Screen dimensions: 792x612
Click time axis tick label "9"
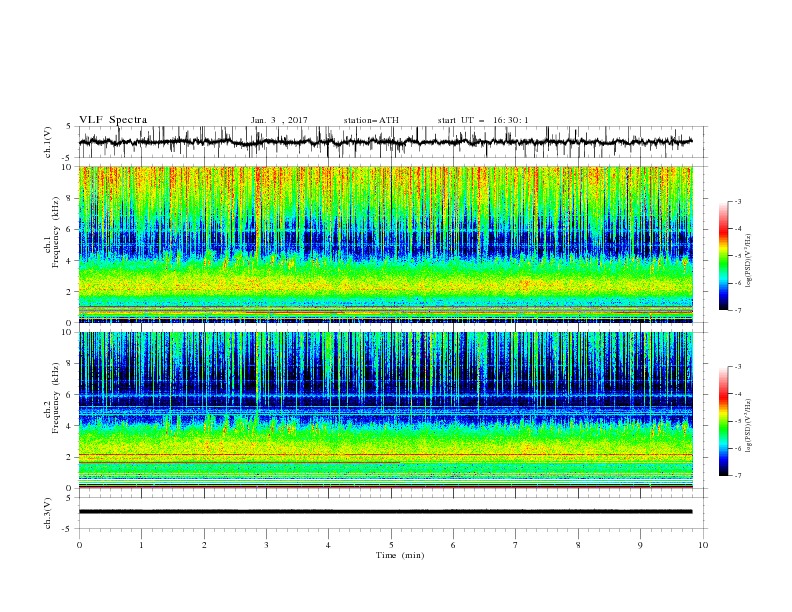point(640,545)
